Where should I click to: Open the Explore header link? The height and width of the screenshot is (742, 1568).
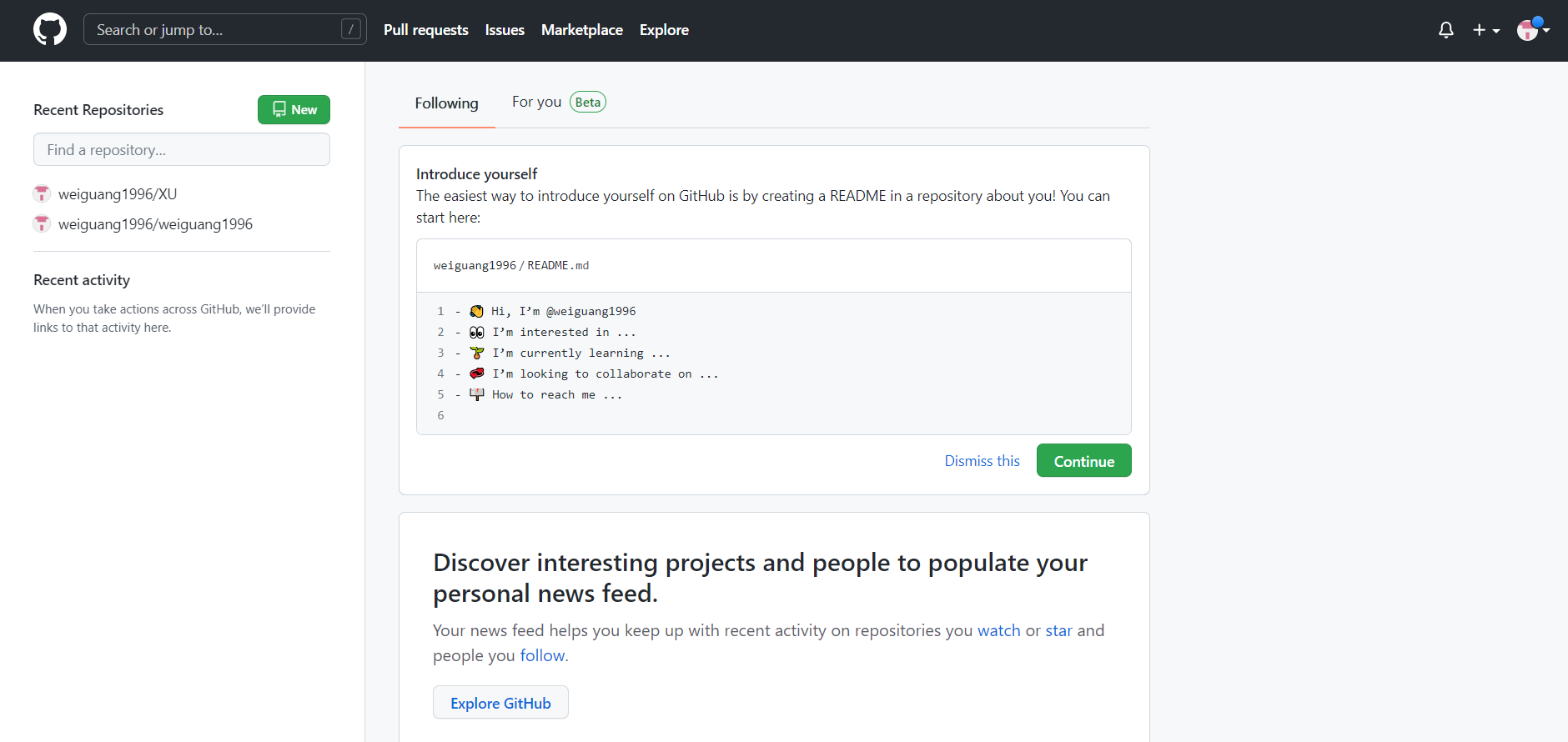point(664,30)
